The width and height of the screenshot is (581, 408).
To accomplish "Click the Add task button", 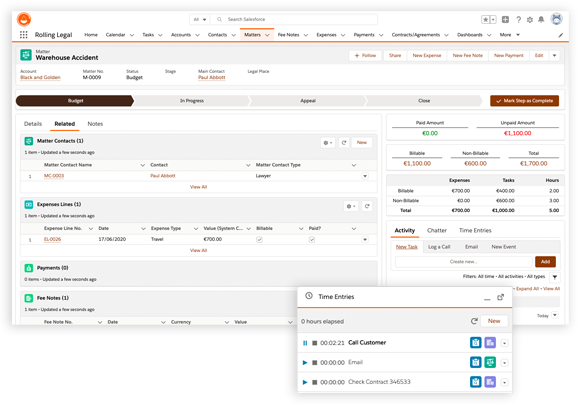I will point(545,262).
